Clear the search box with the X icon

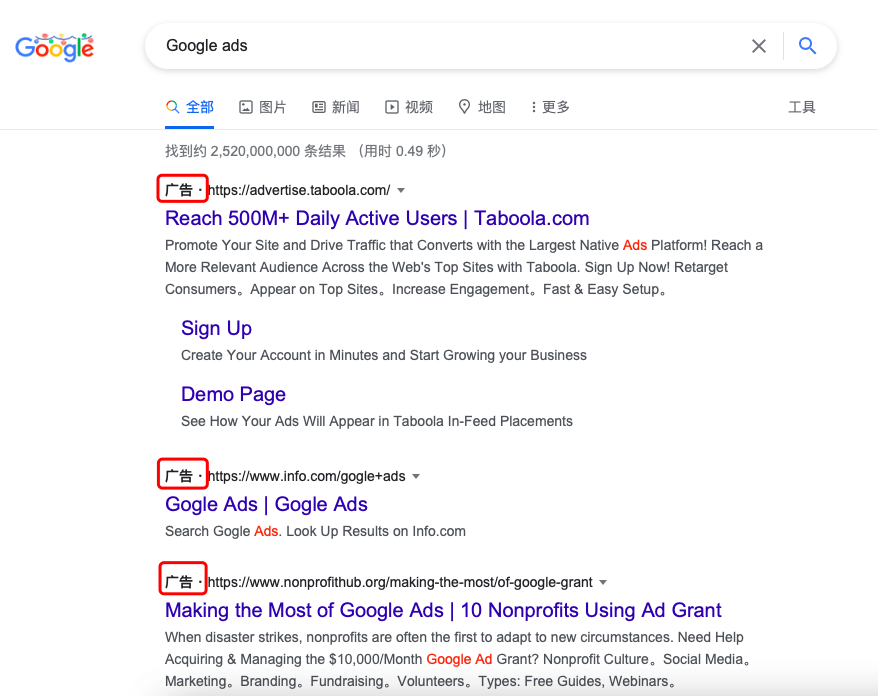coord(759,46)
